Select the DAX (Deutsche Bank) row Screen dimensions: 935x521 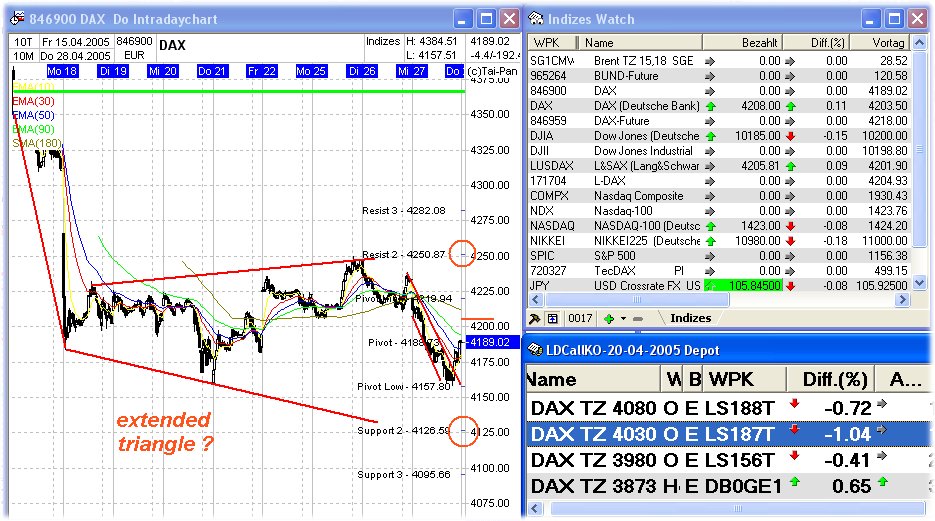[x=719, y=106]
